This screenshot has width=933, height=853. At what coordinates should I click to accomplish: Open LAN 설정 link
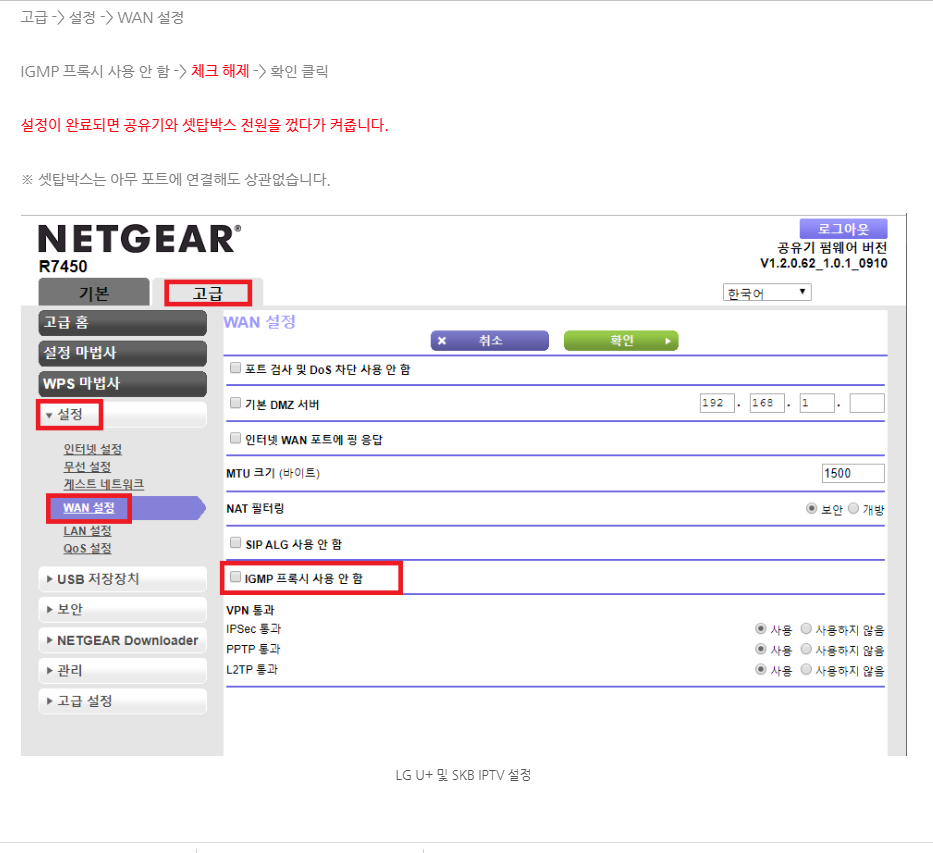pos(87,531)
